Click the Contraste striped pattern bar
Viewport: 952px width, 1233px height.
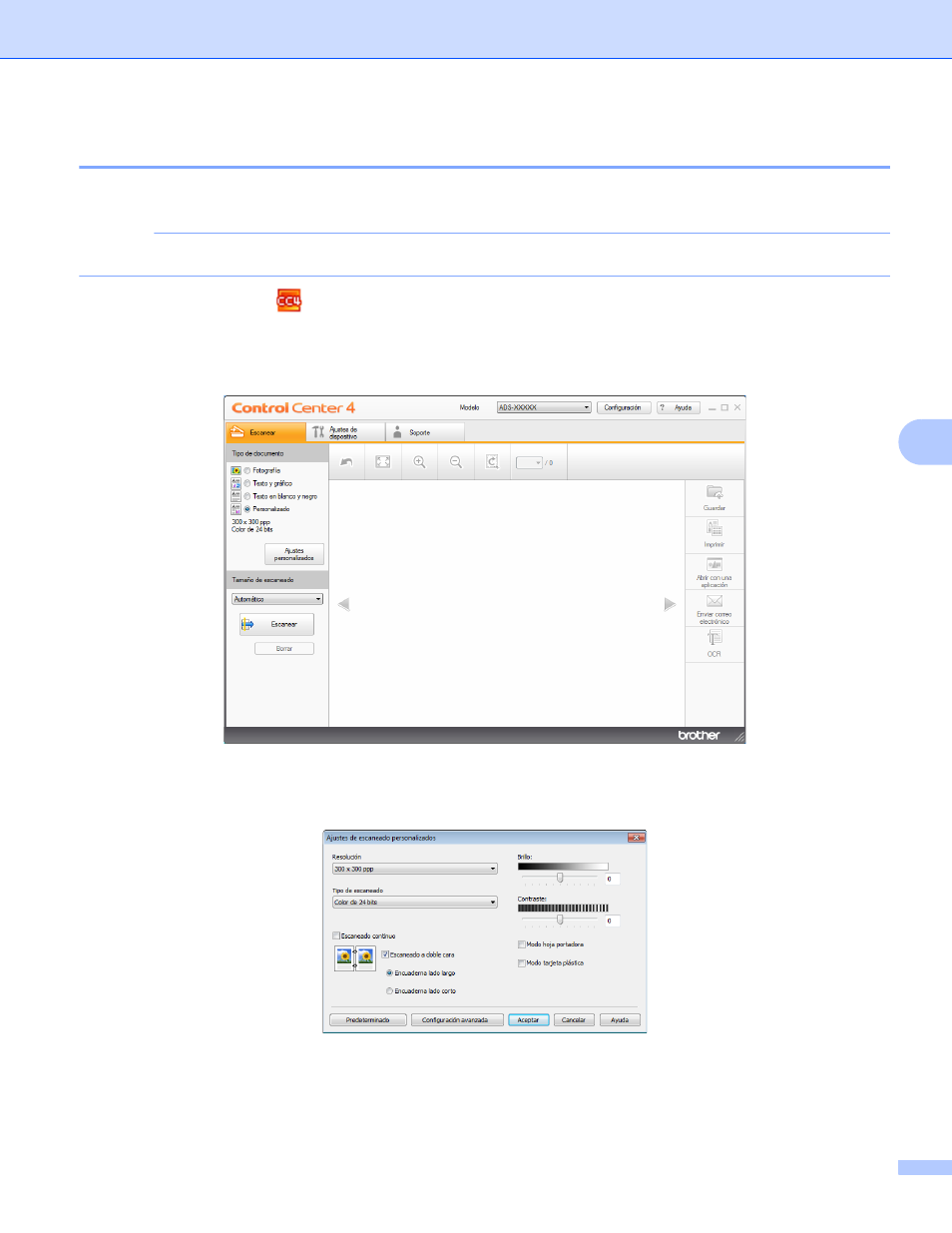pos(563,909)
